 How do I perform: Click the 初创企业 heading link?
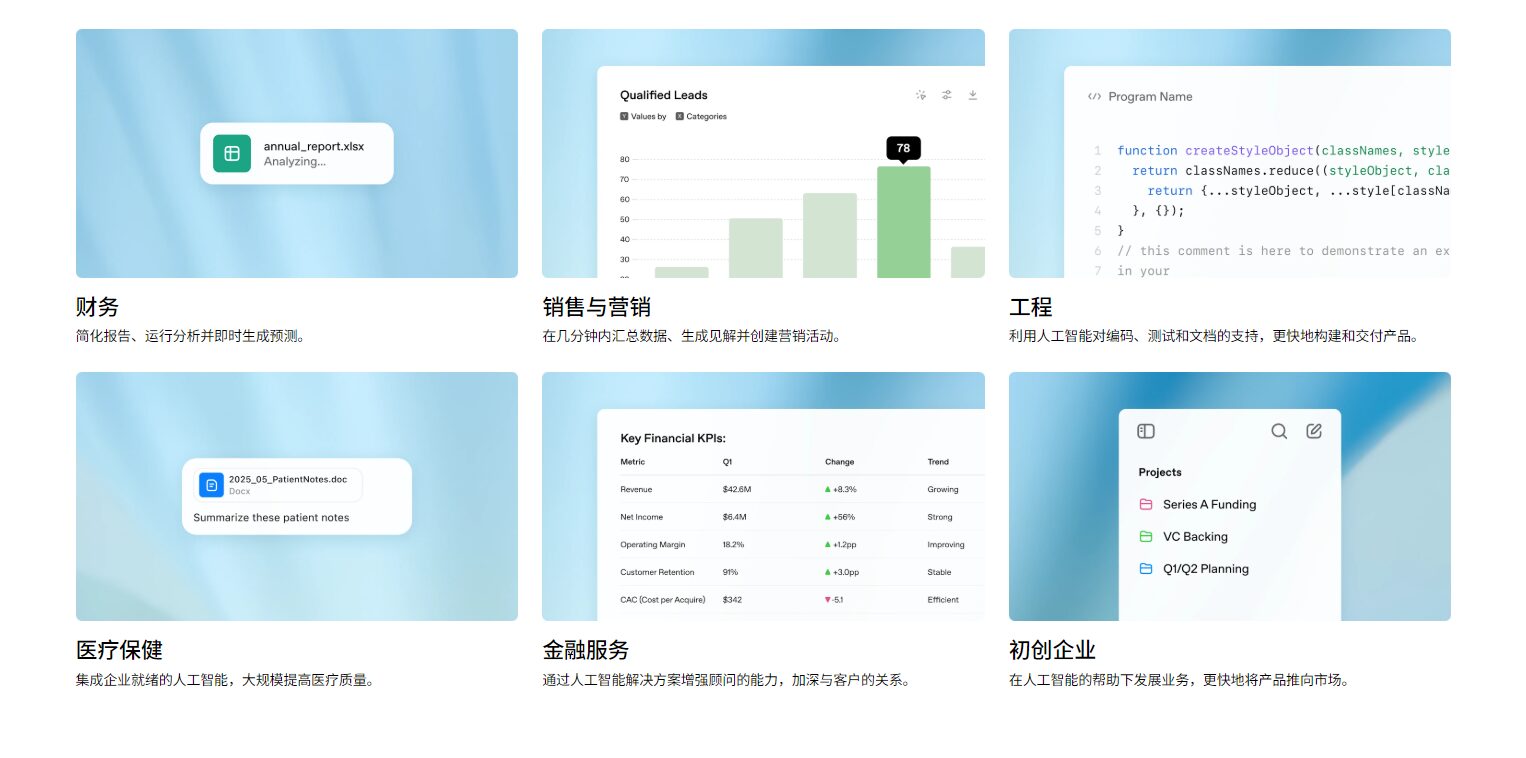1052,650
